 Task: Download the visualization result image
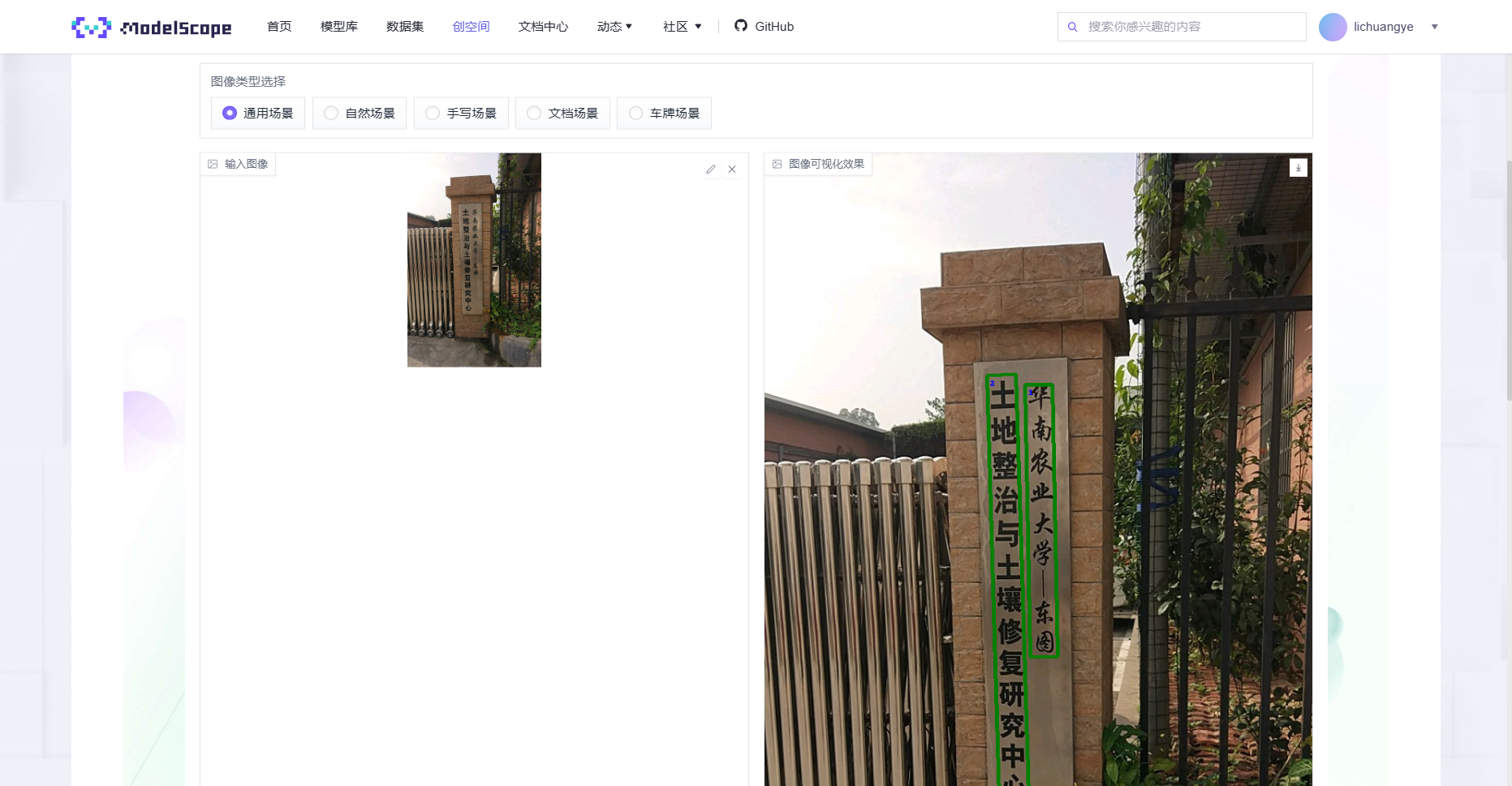1299,168
